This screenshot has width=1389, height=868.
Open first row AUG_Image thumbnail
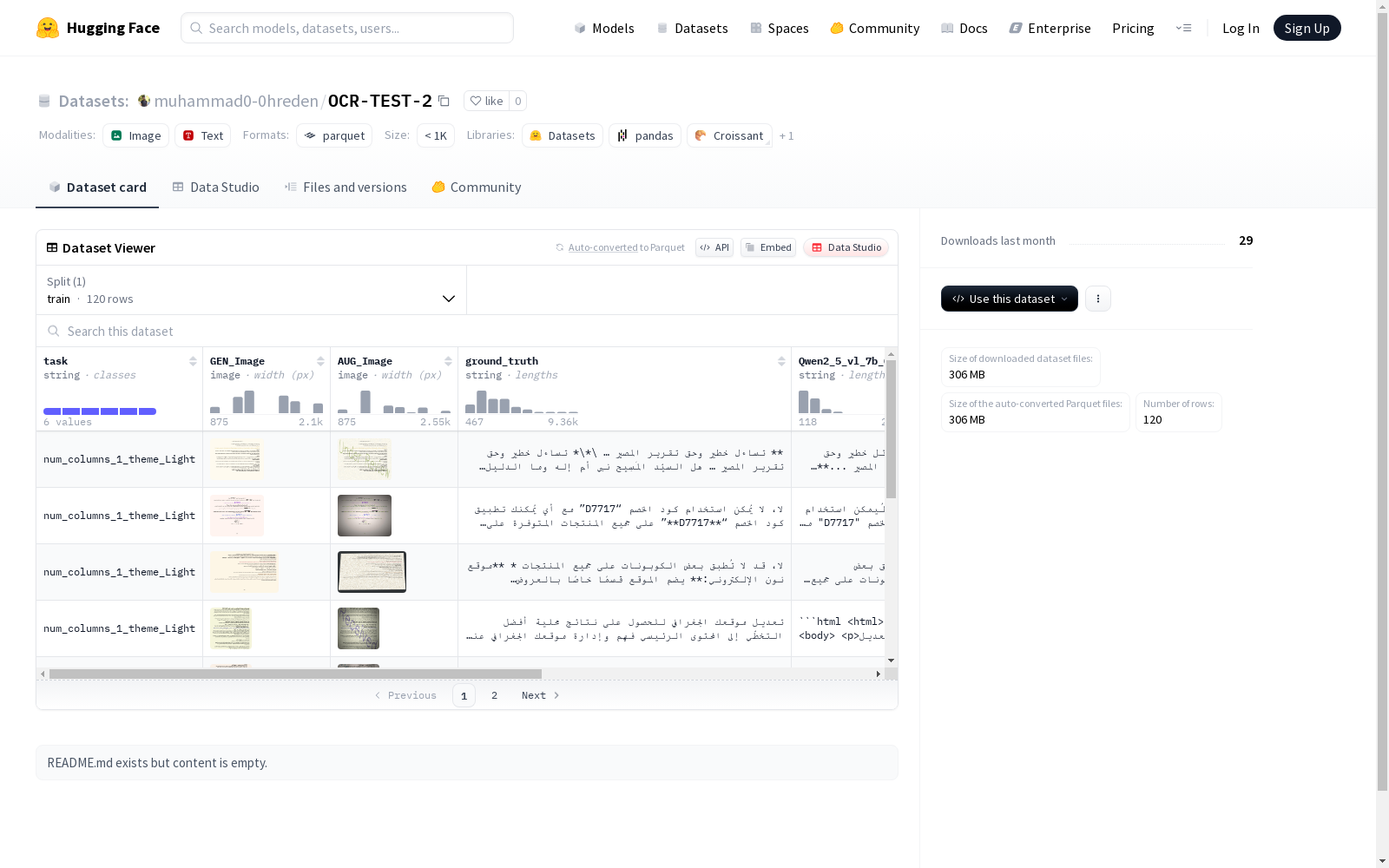click(x=365, y=459)
